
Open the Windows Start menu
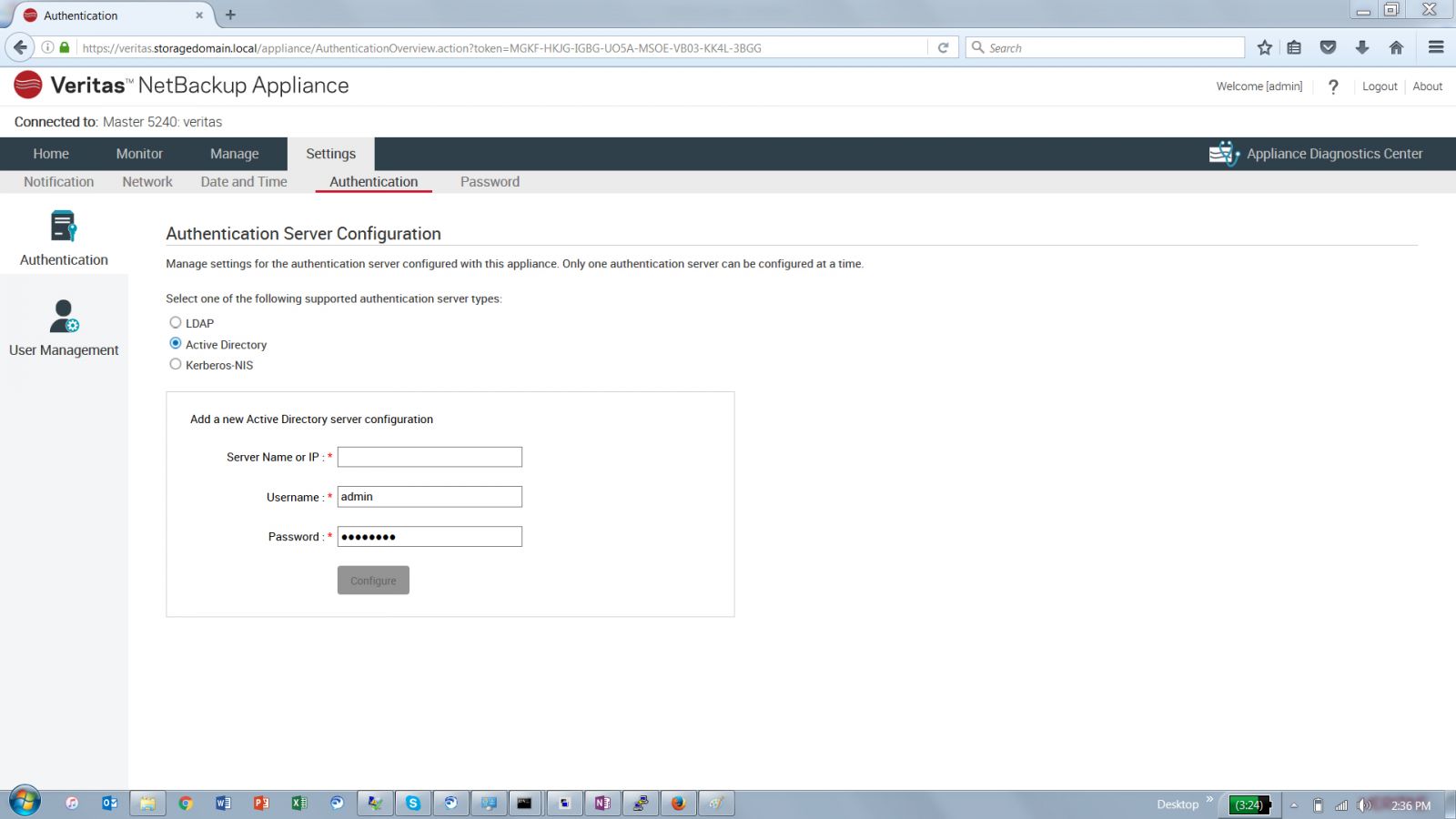click(x=25, y=803)
